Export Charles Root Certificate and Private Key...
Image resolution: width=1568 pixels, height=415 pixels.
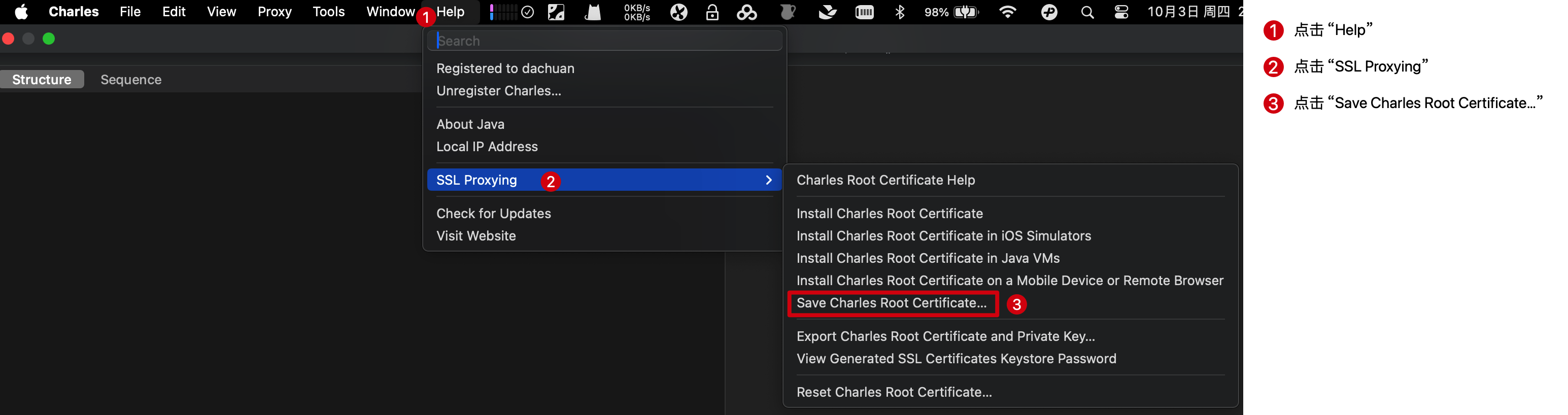pyautogui.click(x=945, y=336)
